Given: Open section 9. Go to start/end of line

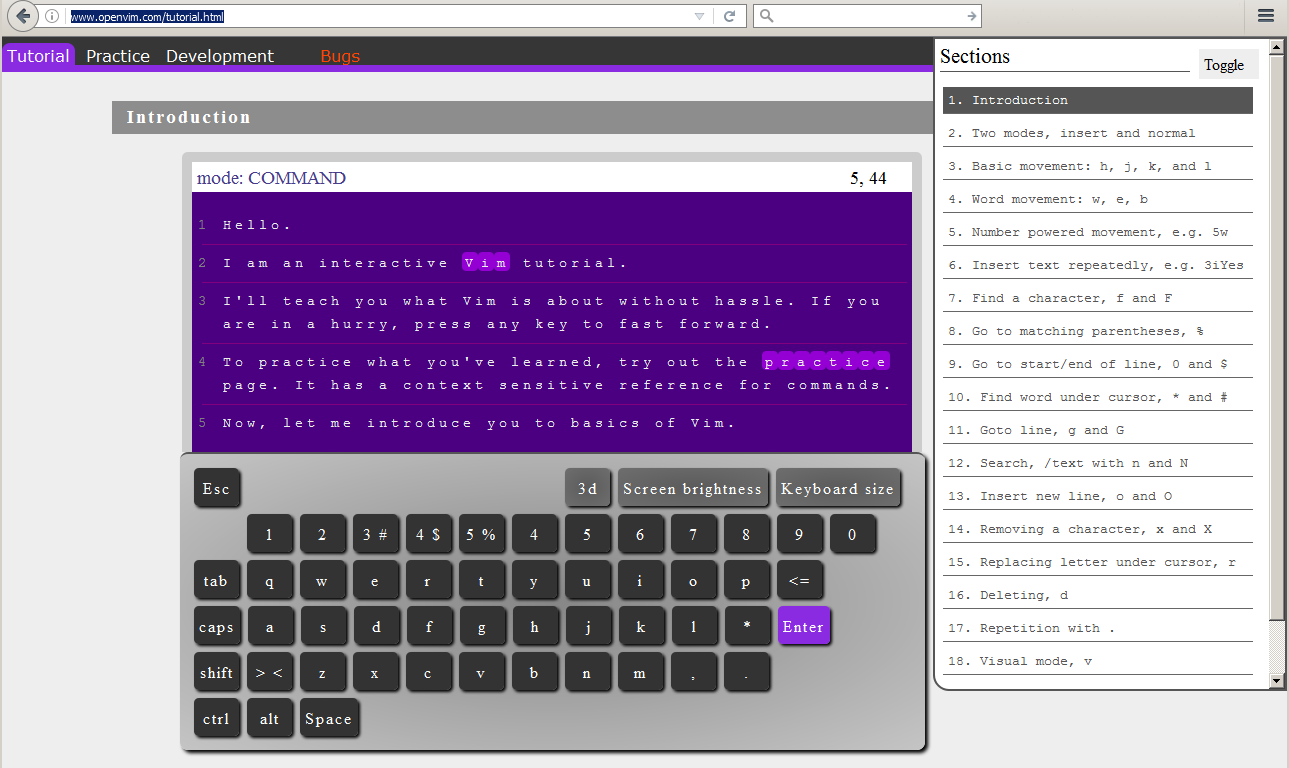Looking at the screenshot, I should [1098, 364].
